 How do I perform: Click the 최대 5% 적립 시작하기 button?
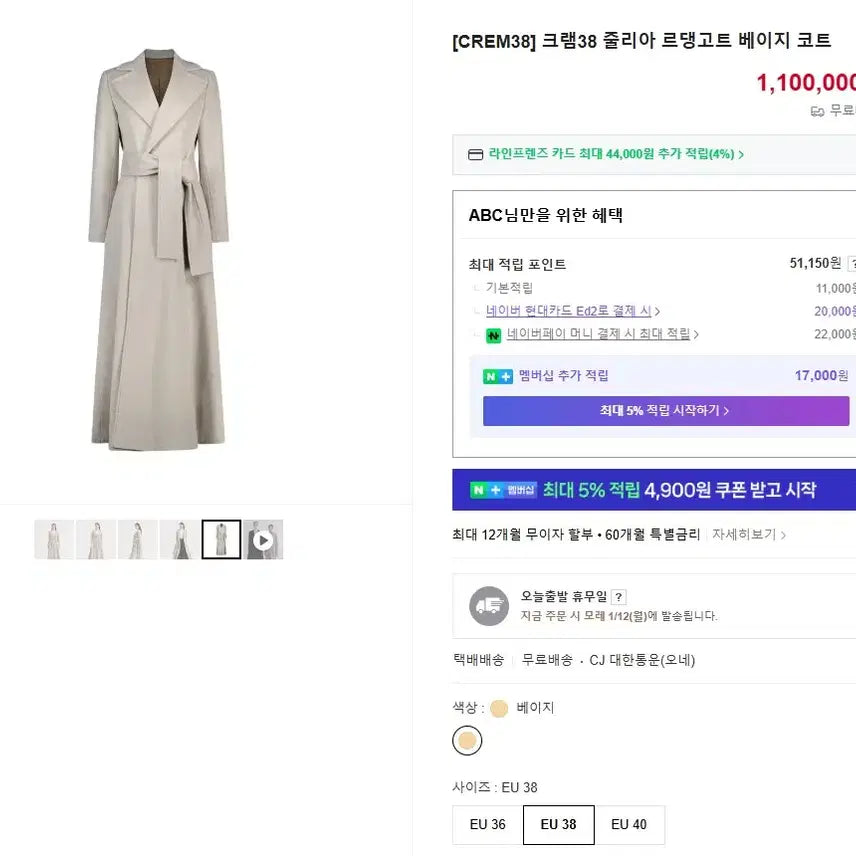click(x=666, y=411)
